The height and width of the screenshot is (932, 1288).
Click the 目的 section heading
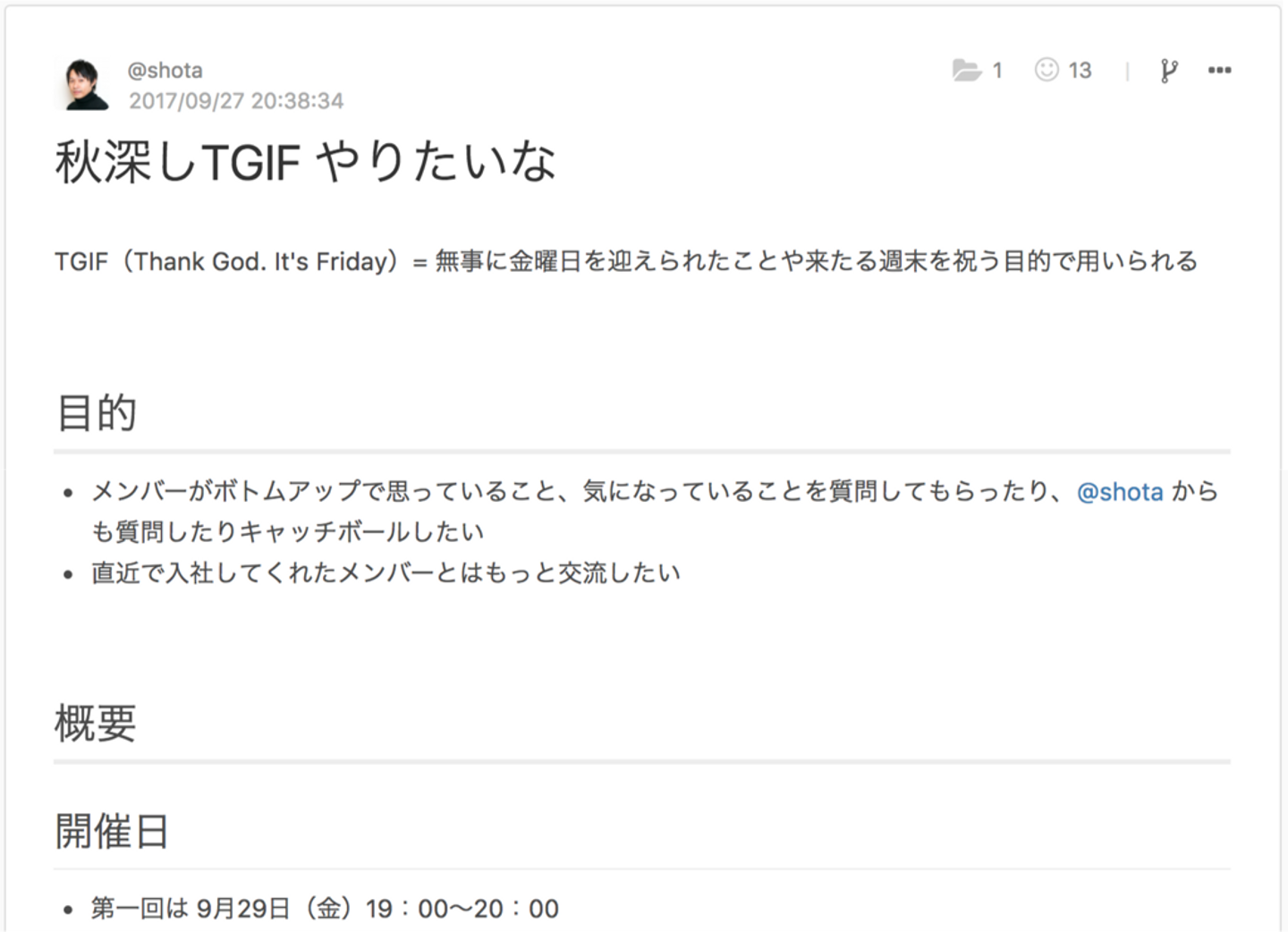coord(96,413)
